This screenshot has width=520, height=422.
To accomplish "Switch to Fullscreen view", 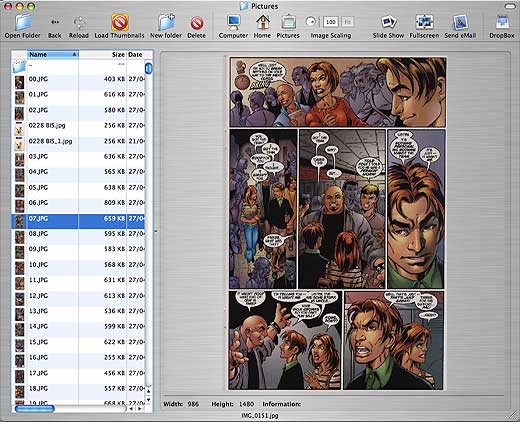I will 424,22.
